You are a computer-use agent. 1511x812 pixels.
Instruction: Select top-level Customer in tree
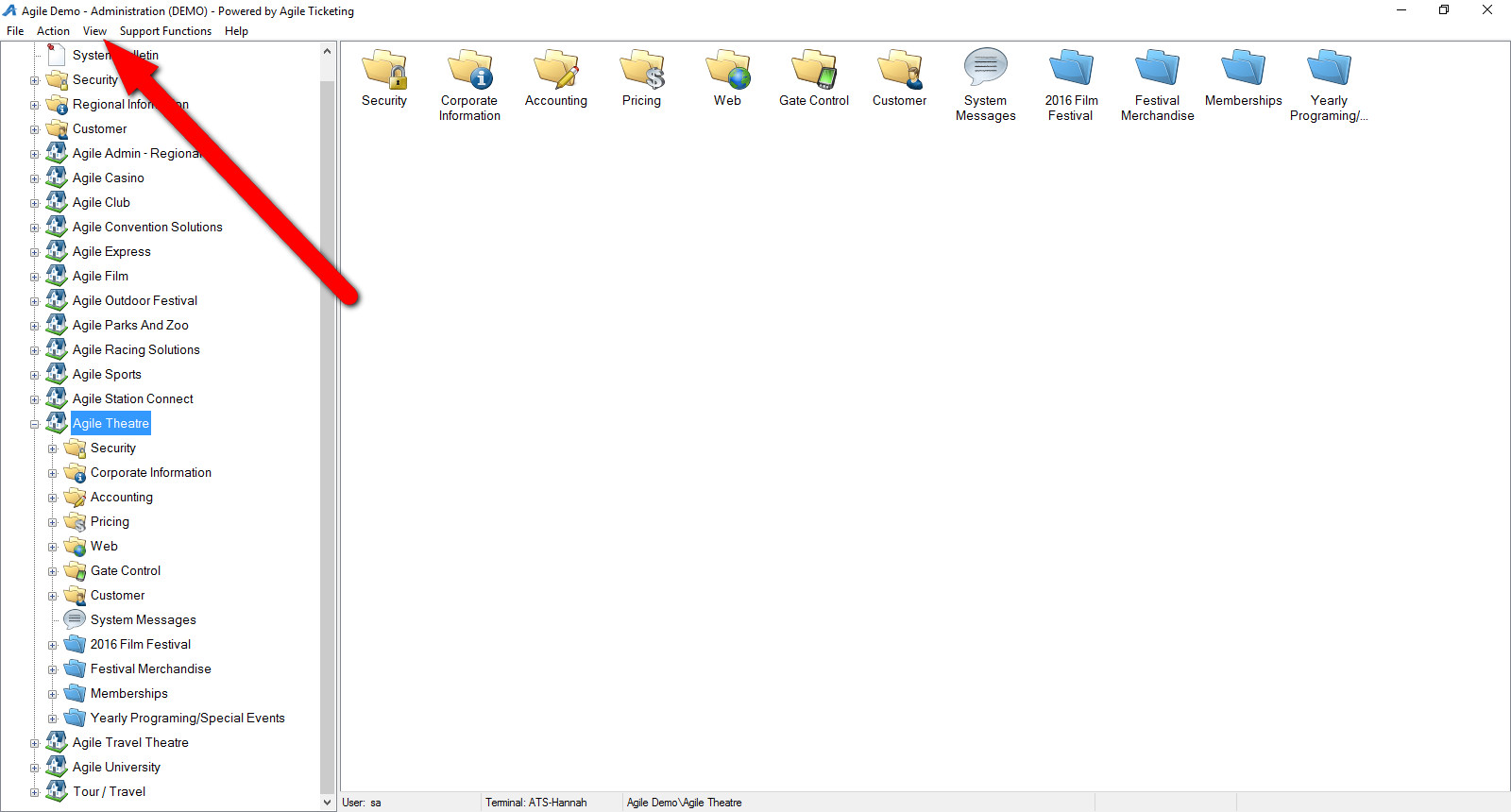[99, 128]
